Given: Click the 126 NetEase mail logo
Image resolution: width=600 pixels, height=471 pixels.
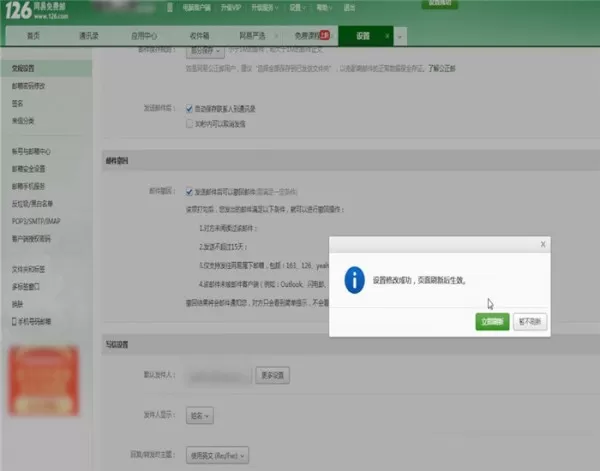Looking at the screenshot, I should click(x=37, y=11).
